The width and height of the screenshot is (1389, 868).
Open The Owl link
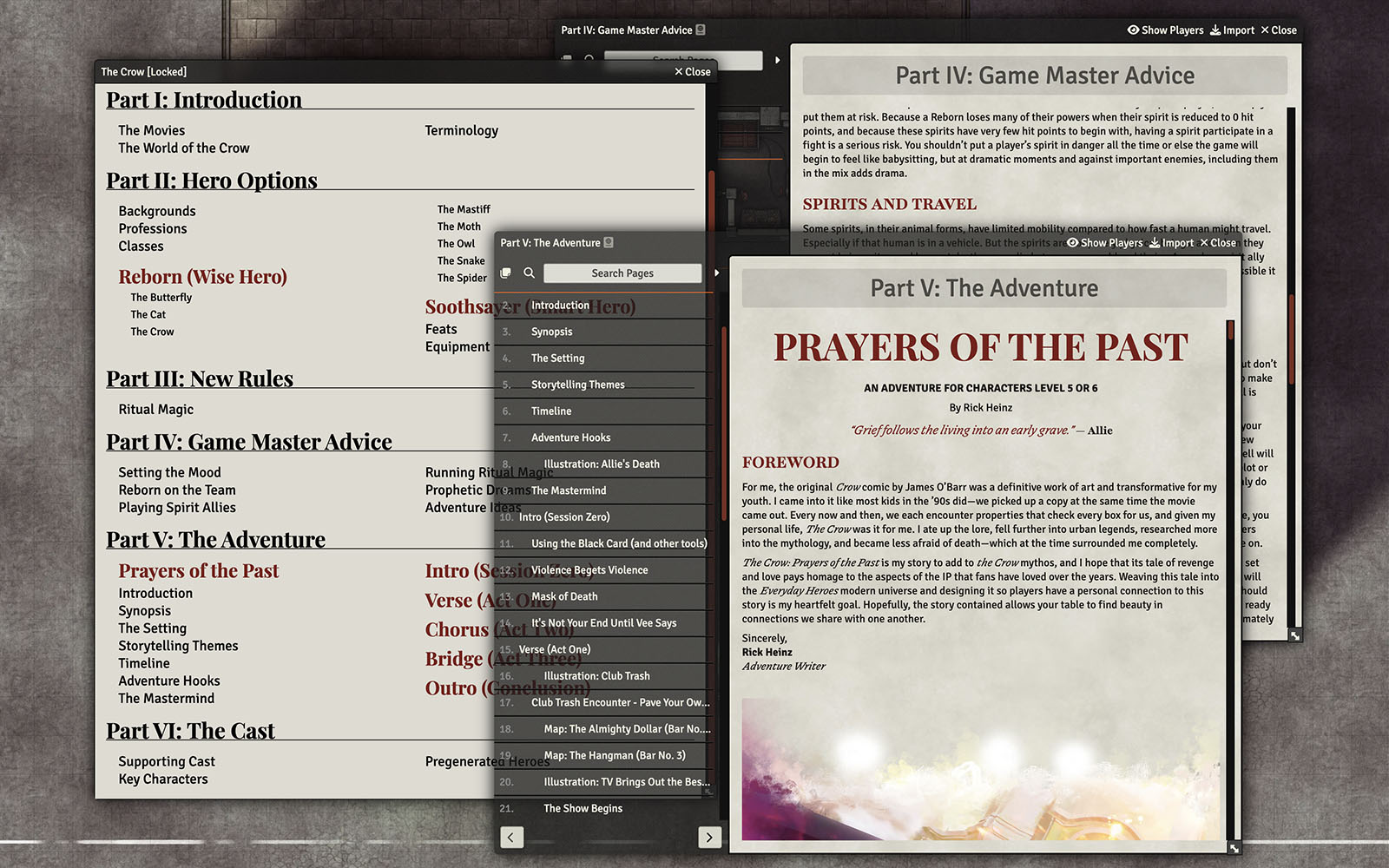click(456, 244)
